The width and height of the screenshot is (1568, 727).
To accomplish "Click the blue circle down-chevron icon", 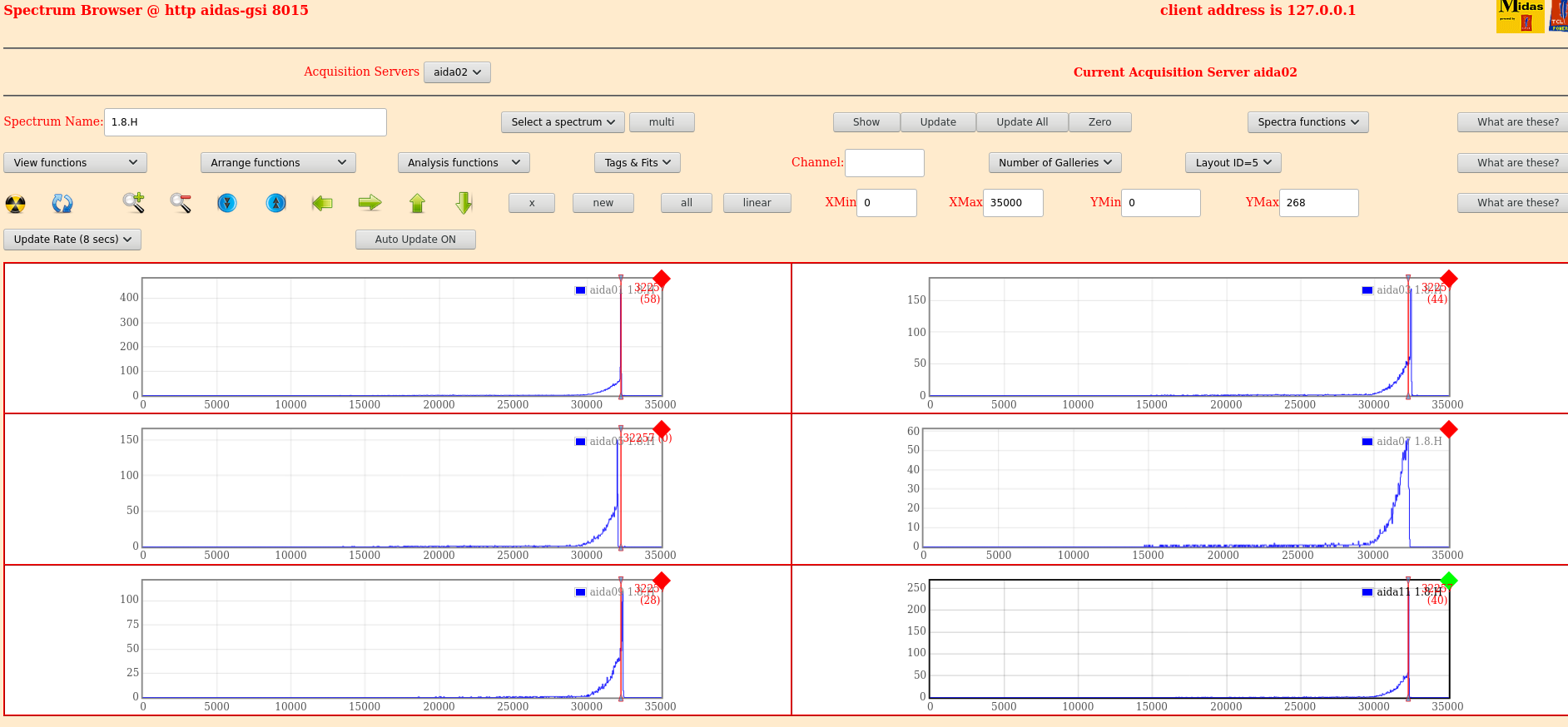I will (227, 203).
